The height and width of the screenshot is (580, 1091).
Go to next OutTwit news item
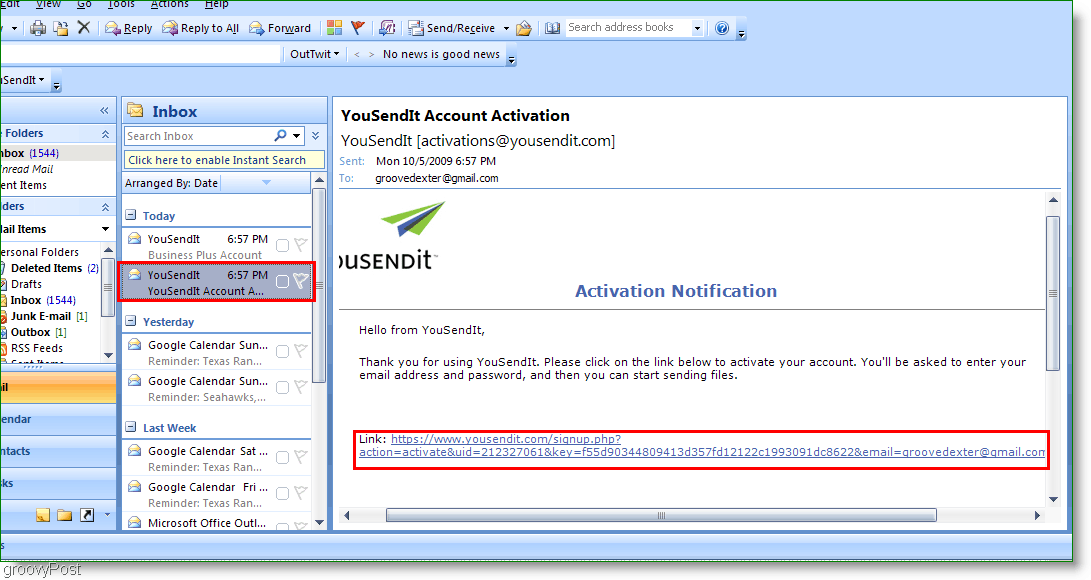point(372,54)
